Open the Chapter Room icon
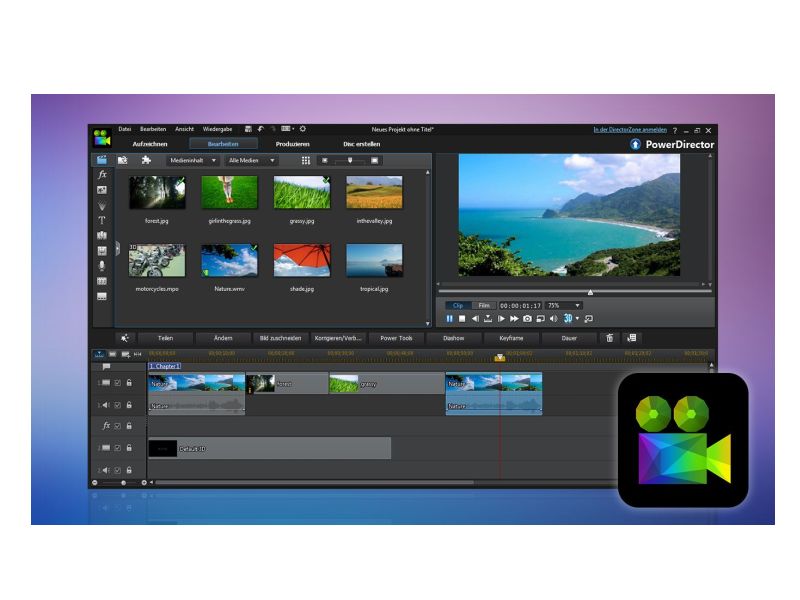The image size is (800, 600). 102,281
